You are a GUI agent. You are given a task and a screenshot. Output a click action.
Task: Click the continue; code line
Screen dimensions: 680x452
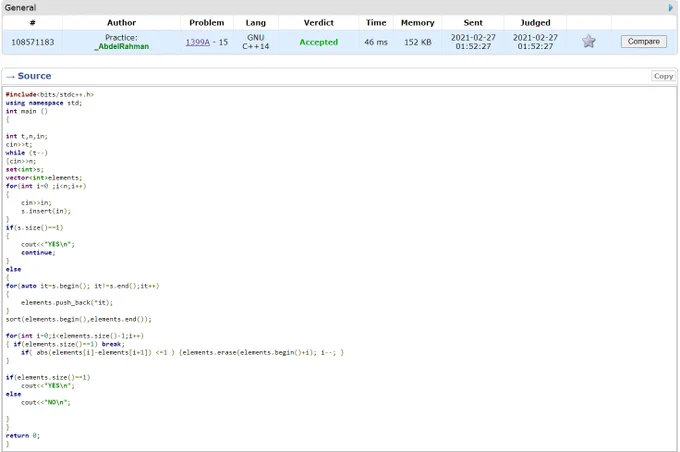(x=38, y=253)
